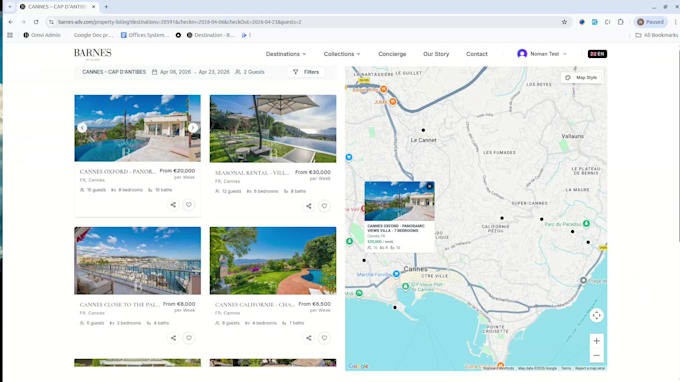The width and height of the screenshot is (680, 382).
Task: Share the Cannes Close to the Palais listing
Action: [173, 338]
